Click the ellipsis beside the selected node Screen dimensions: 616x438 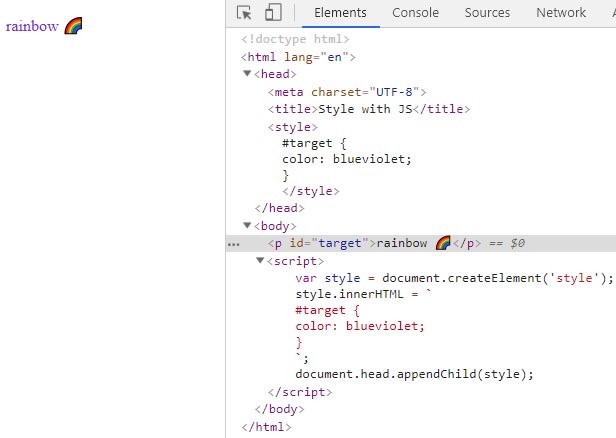[x=233, y=243]
